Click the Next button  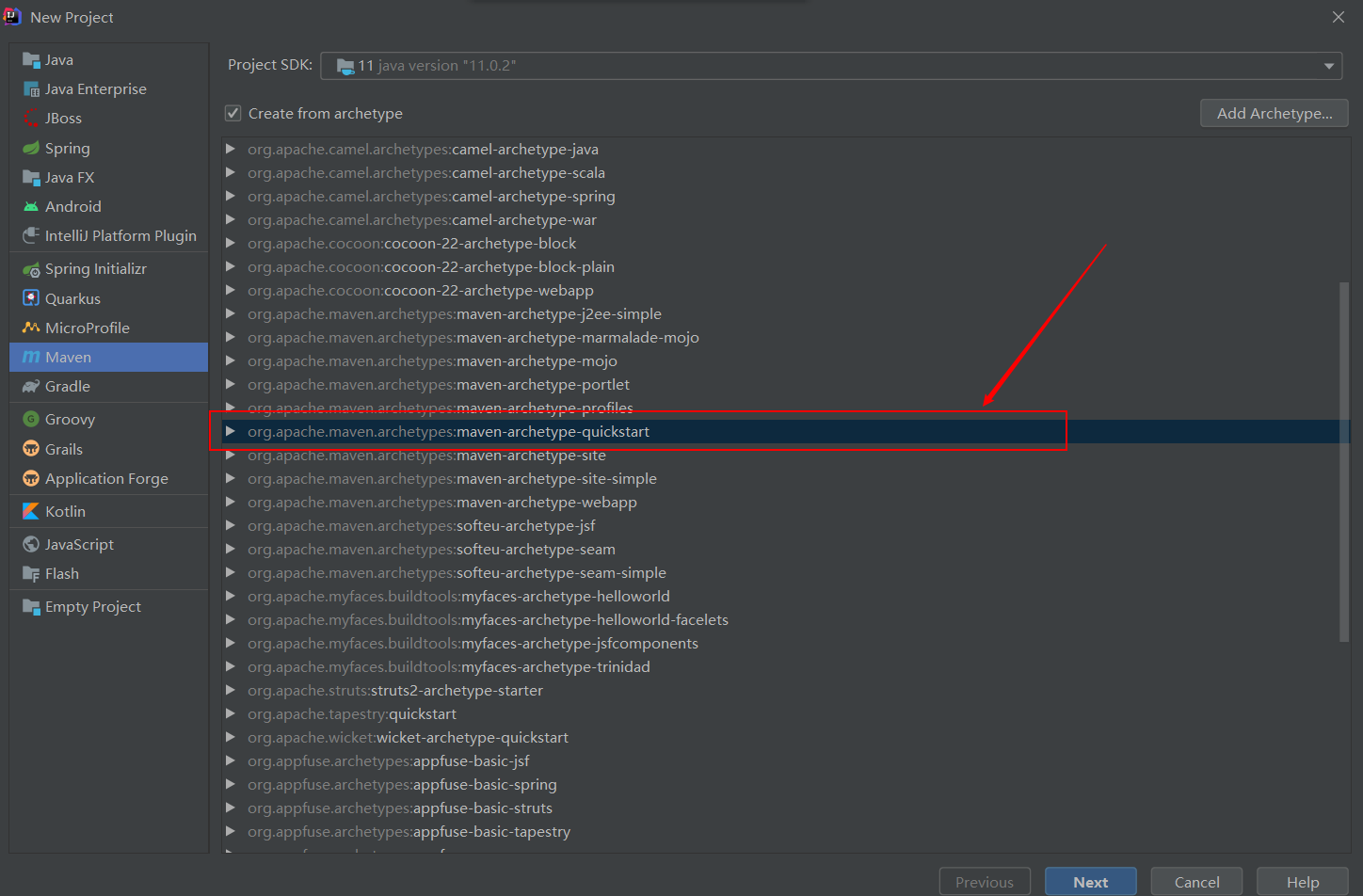pos(1091,882)
